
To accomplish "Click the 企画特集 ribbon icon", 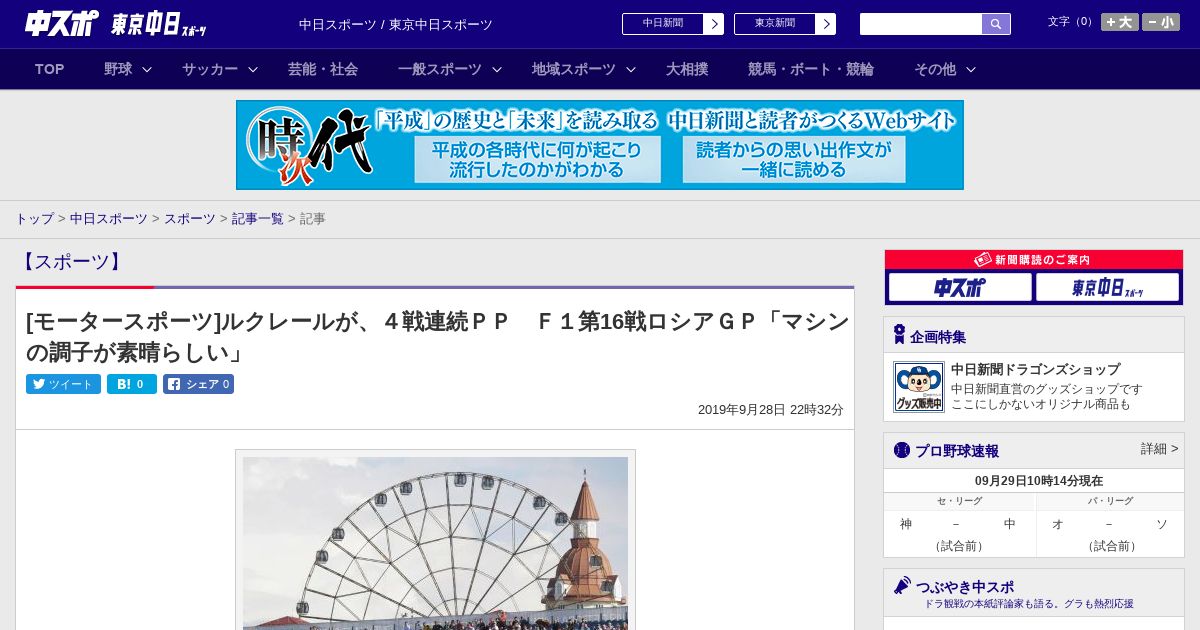I will click(899, 335).
